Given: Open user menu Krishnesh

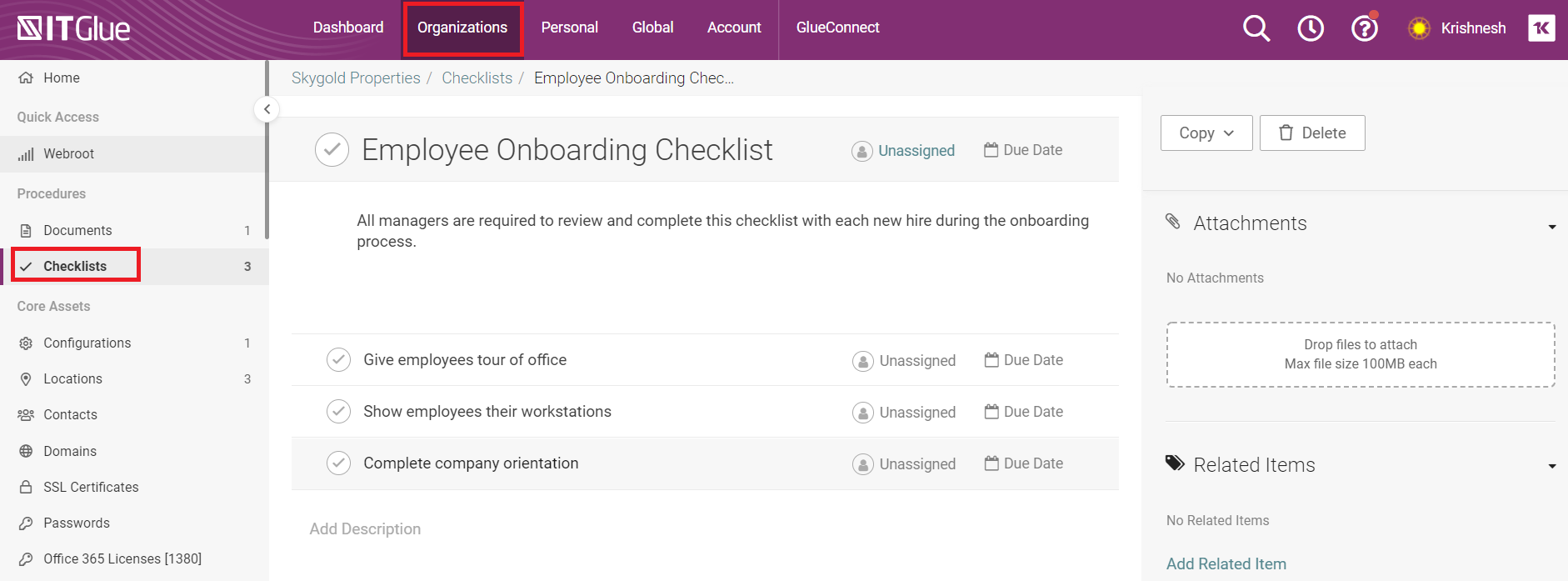Looking at the screenshot, I should coord(1473,28).
